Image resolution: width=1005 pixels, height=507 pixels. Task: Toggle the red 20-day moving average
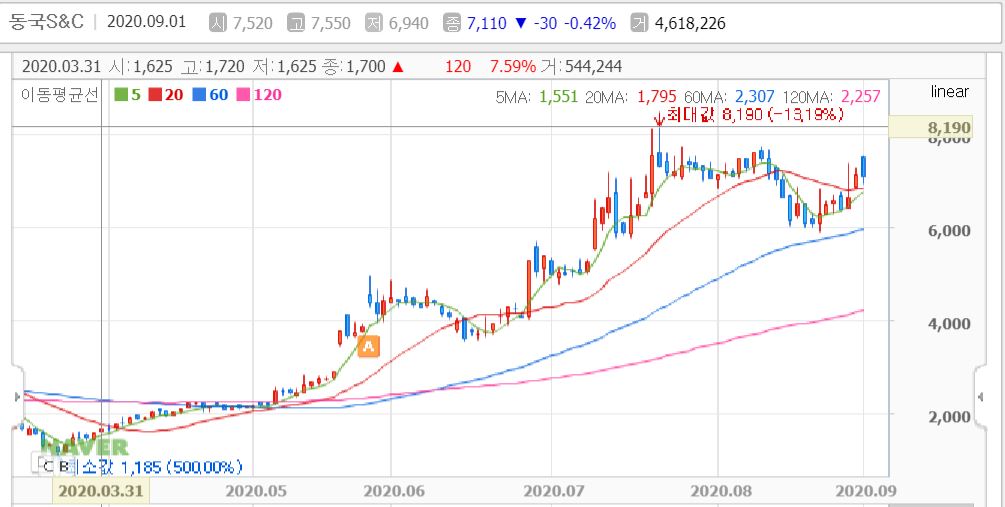(166, 95)
